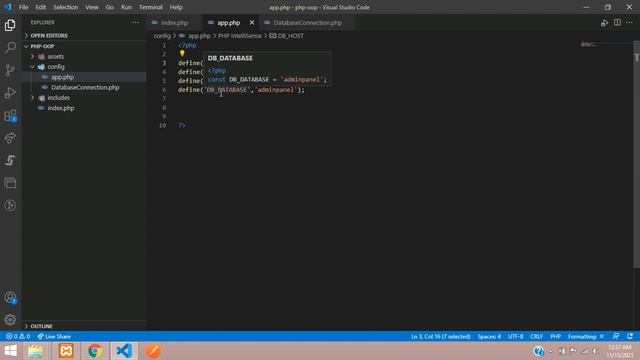Open Explorer Views and More Actions menu
The width and height of the screenshot is (640, 360).
(136, 23)
